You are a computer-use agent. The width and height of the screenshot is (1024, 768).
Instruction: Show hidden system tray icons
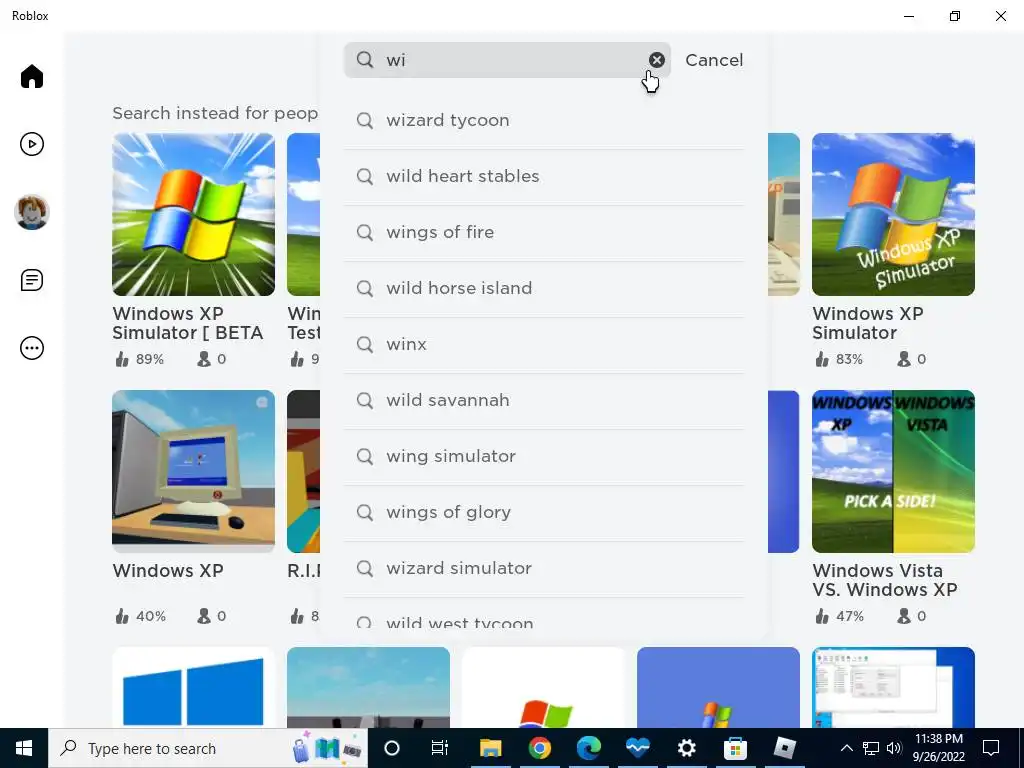846,748
